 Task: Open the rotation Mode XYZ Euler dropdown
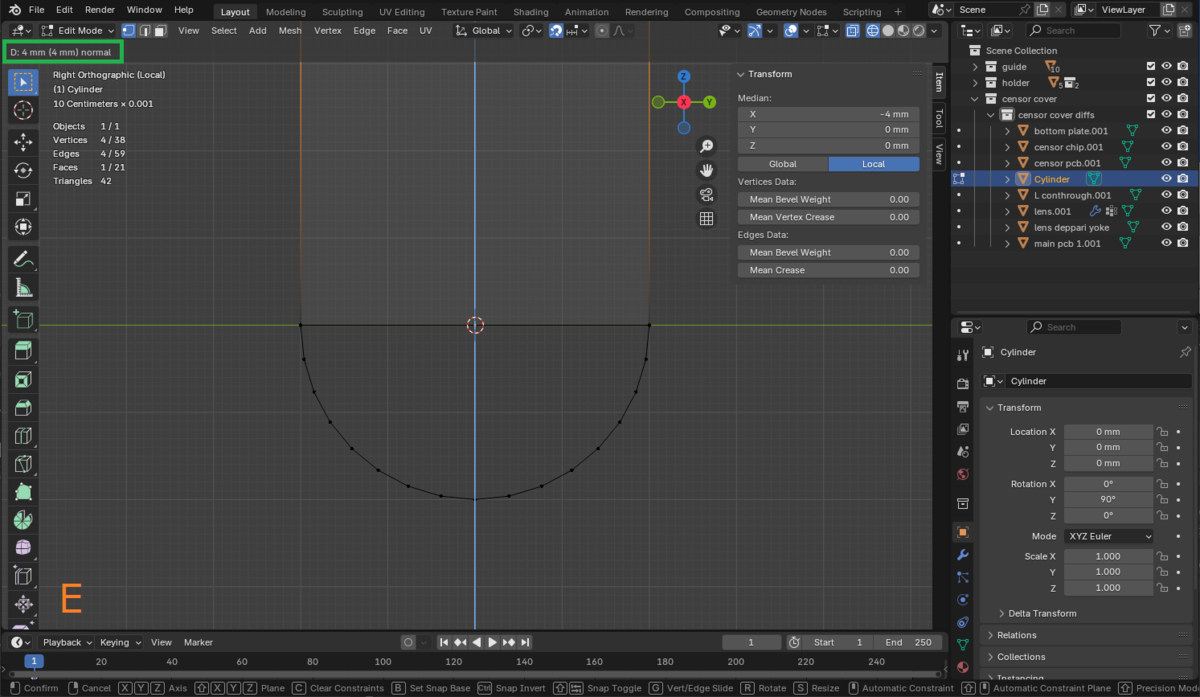coord(1108,536)
